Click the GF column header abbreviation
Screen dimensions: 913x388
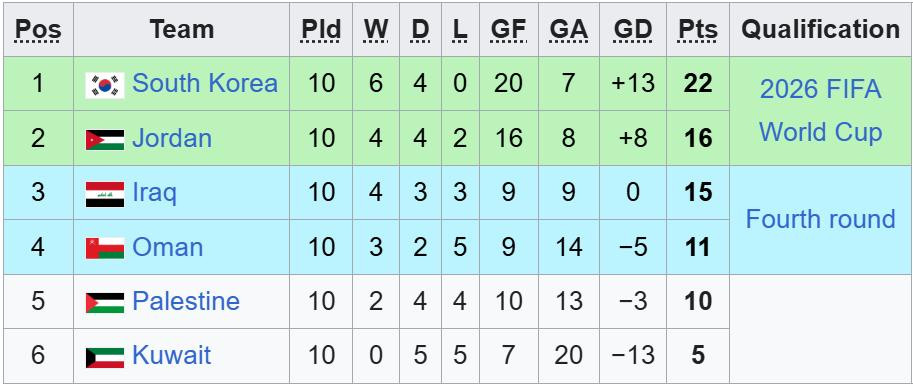(x=508, y=29)
